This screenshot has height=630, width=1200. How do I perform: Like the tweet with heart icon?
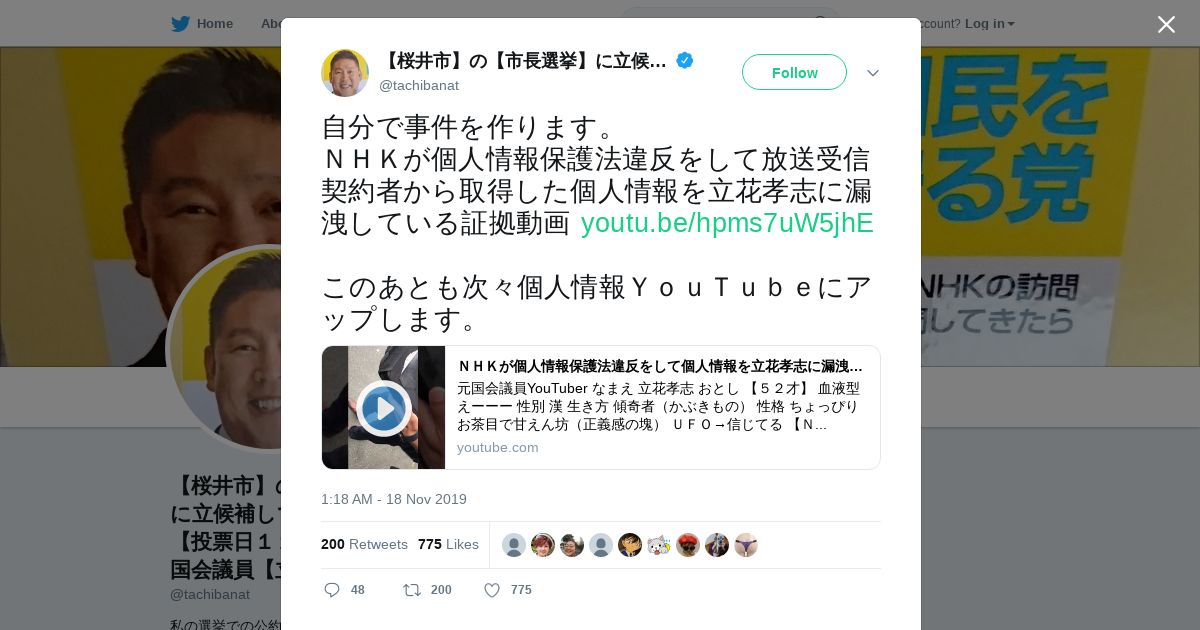pyautogui.click(x=492, y=590)
